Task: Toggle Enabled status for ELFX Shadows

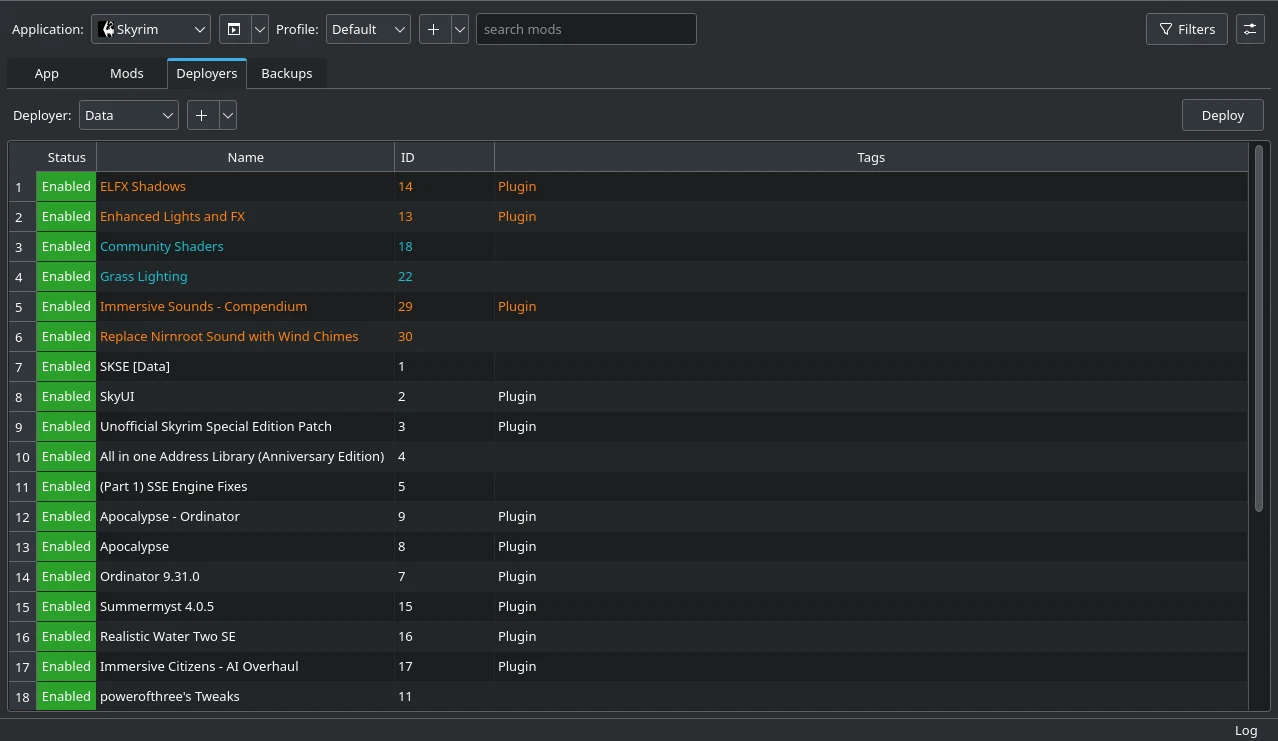Action: tap(66, 186)
